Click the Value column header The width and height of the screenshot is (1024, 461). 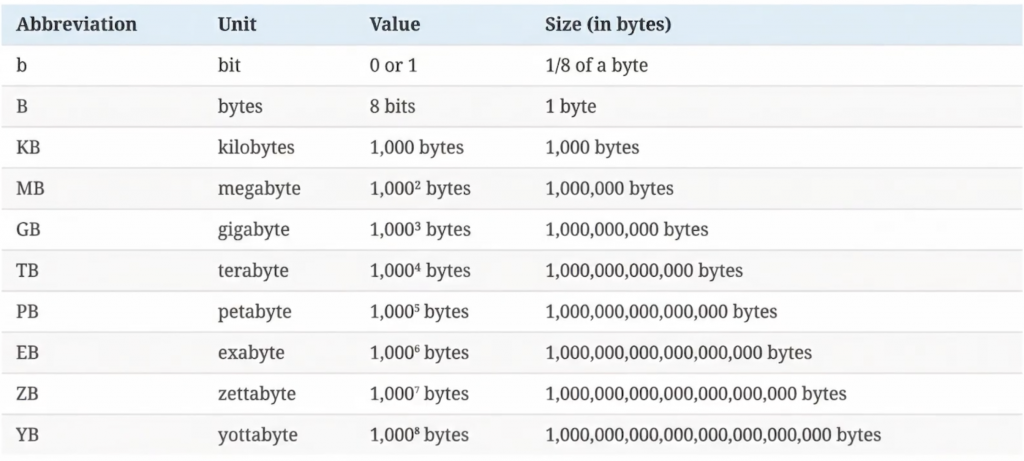395,24
